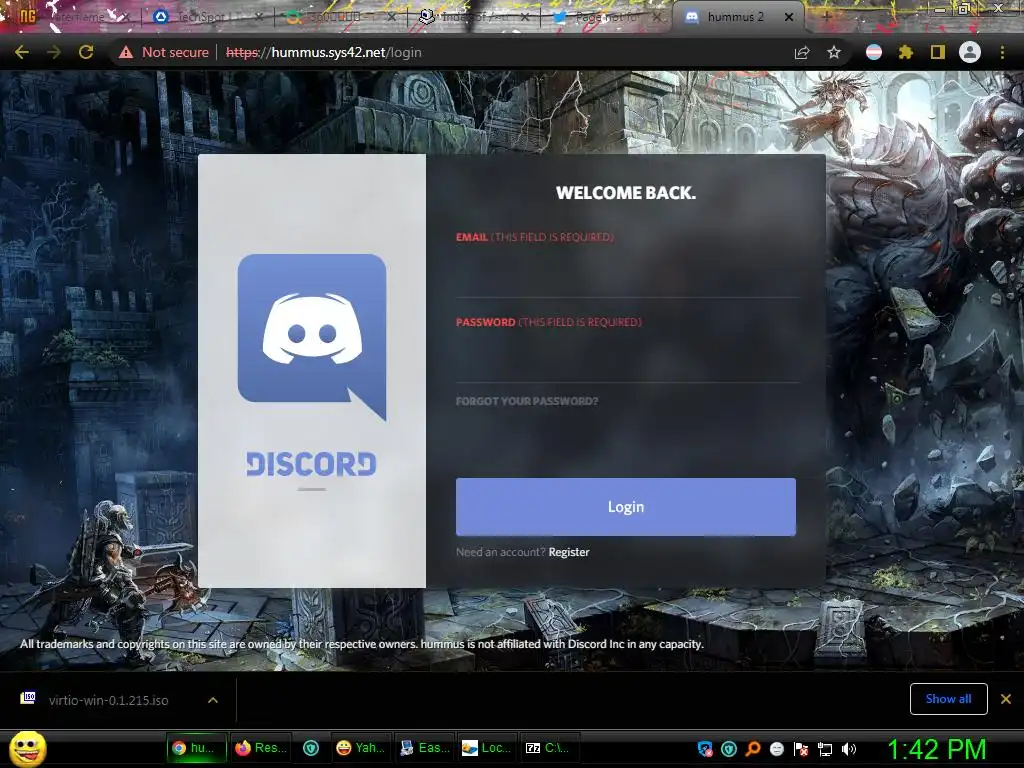The width and height of the screenshot is (1024, 768).
Task: Switch to the TechSpot tab
Action: 206,17
